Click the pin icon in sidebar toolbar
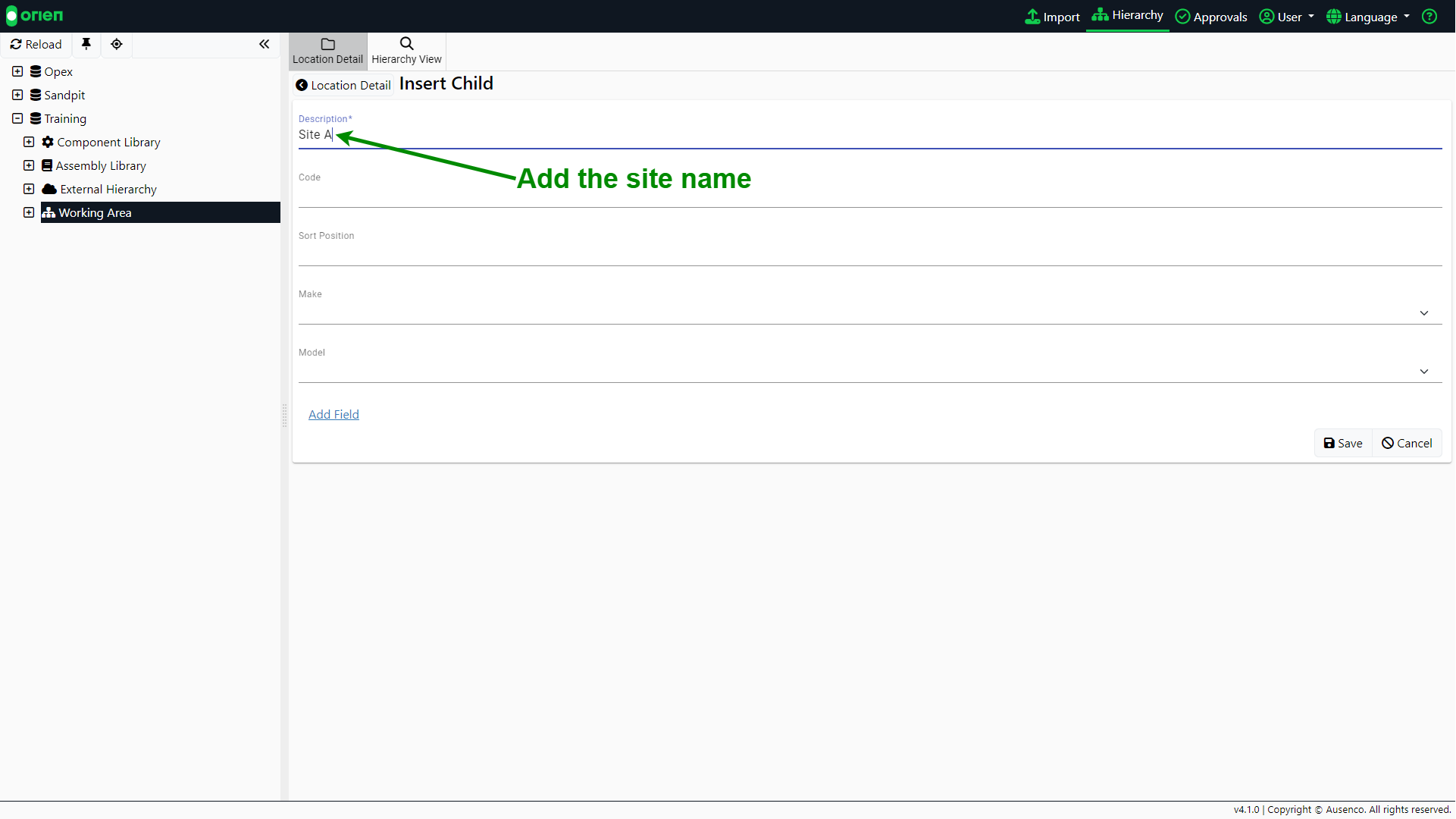The image size is (1456, 819). click(86, 44)
